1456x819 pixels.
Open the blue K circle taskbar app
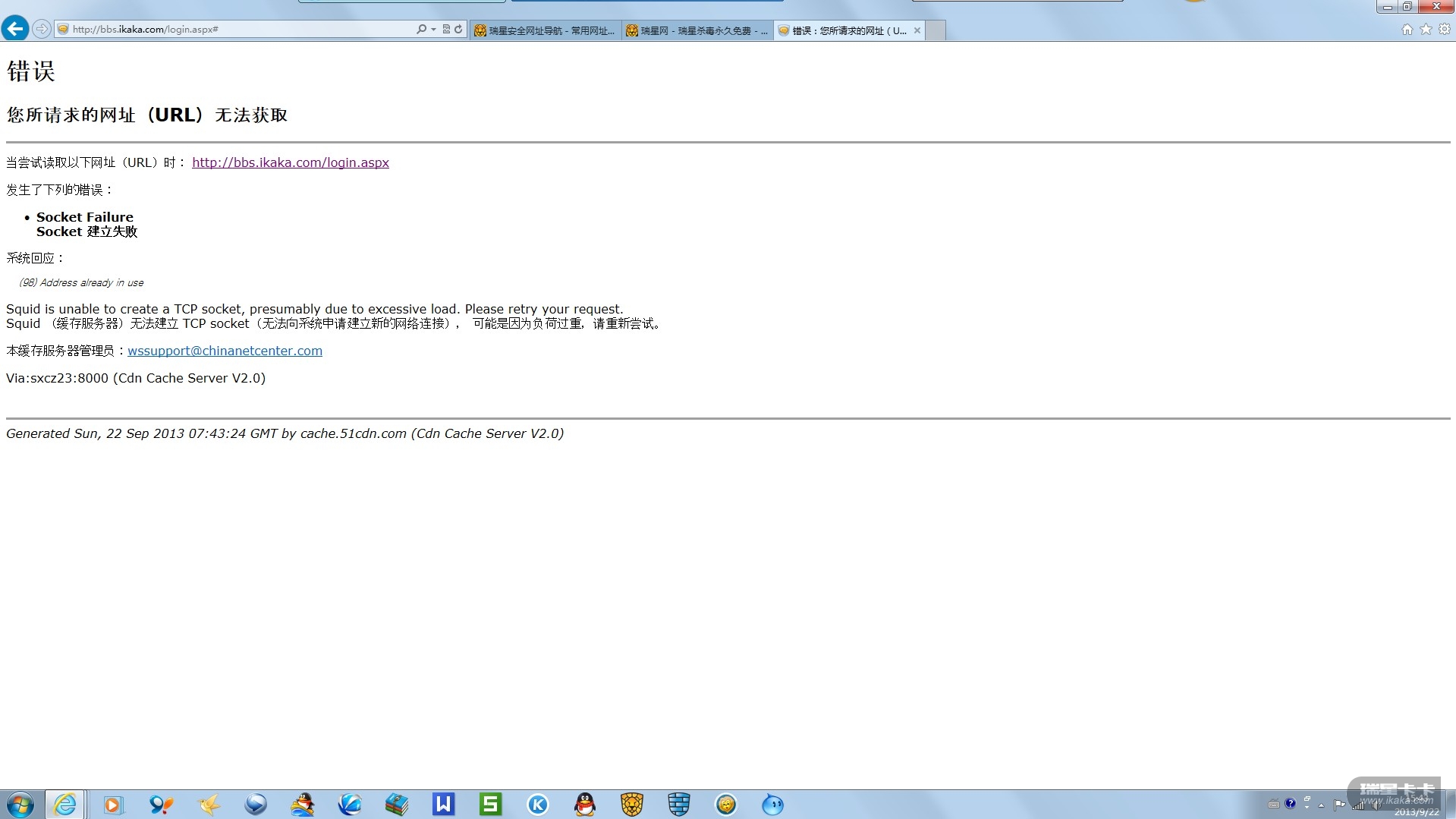click(x=538, y=805)
